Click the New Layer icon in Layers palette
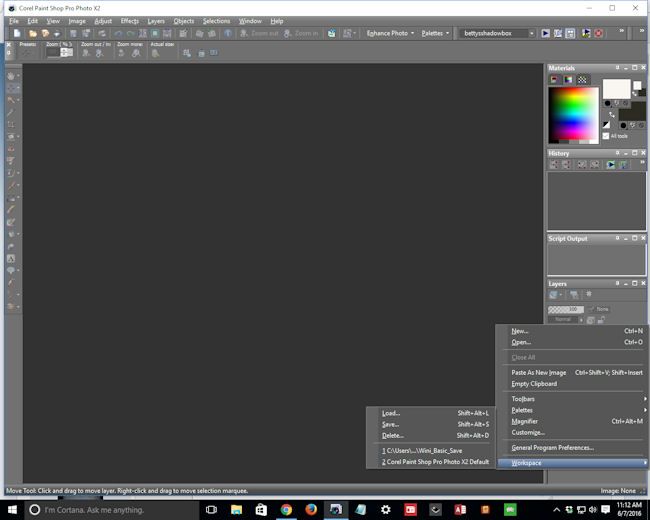 pyautogui.click(x=553, y=295)
